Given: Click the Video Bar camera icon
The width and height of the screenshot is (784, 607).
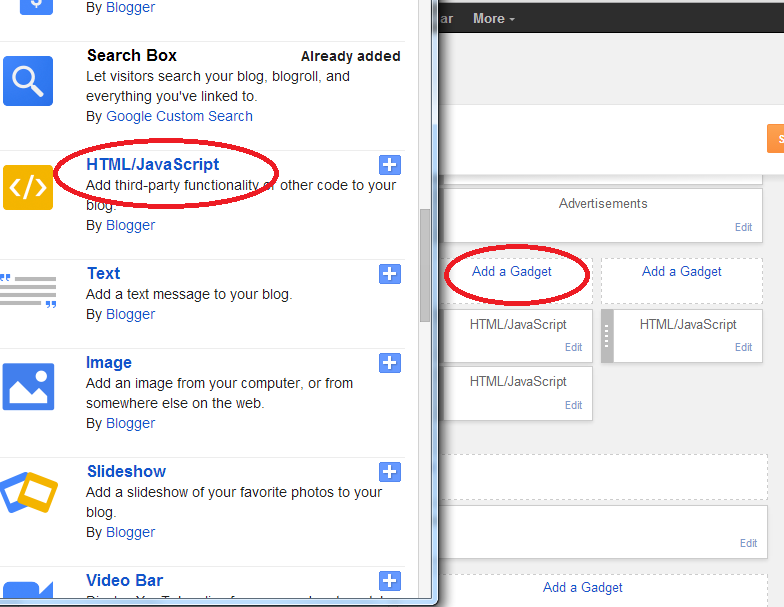Looking at the screenshot, I should (28, 590).
